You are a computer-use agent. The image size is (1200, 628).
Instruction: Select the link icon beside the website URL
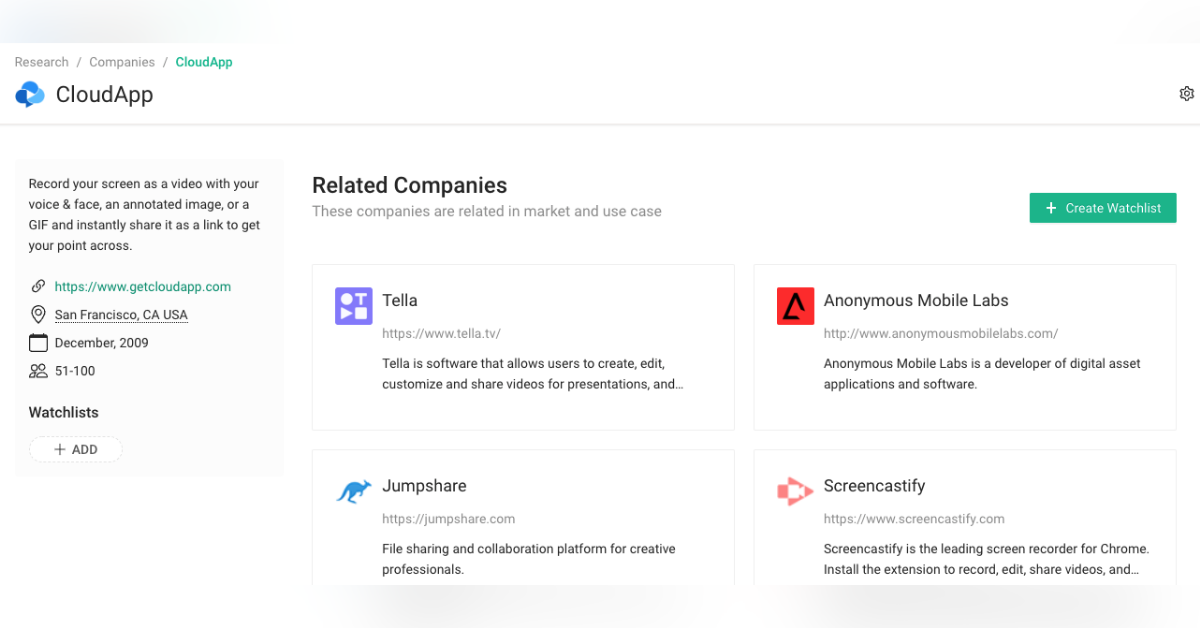pos(37,286)
